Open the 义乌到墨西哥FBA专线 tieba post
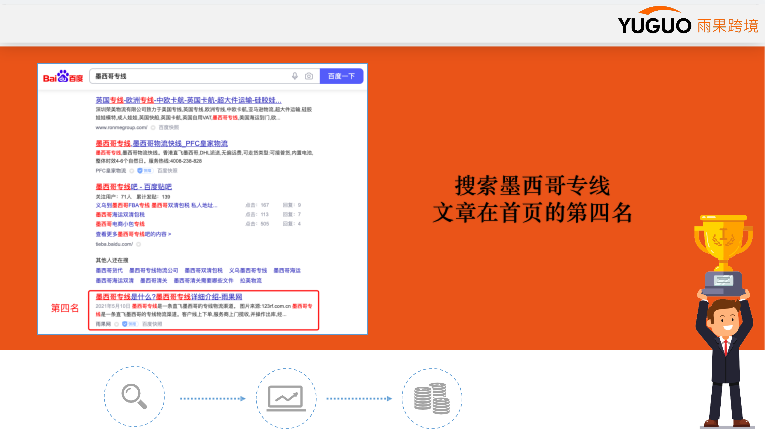The height and width of the screenshot is (435, 765). pyautogui.click(x=157, y=205)
